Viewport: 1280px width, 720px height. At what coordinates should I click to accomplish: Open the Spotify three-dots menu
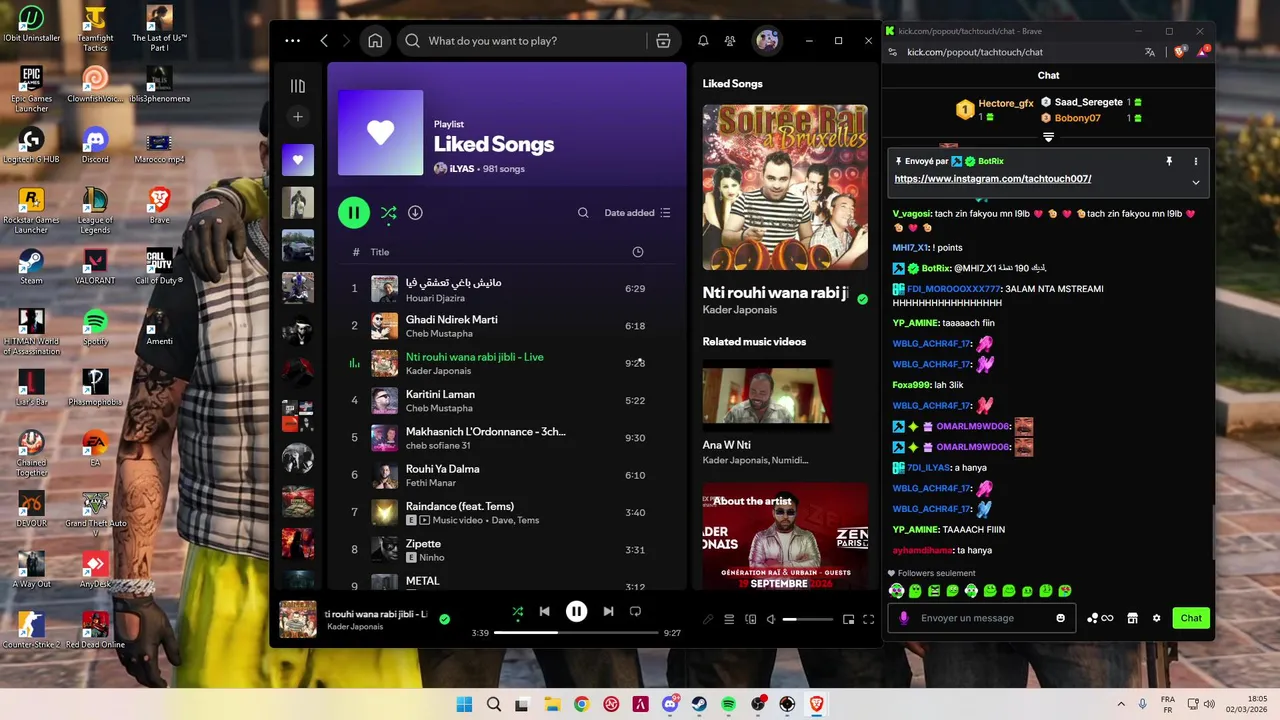(x=292, y=41)
